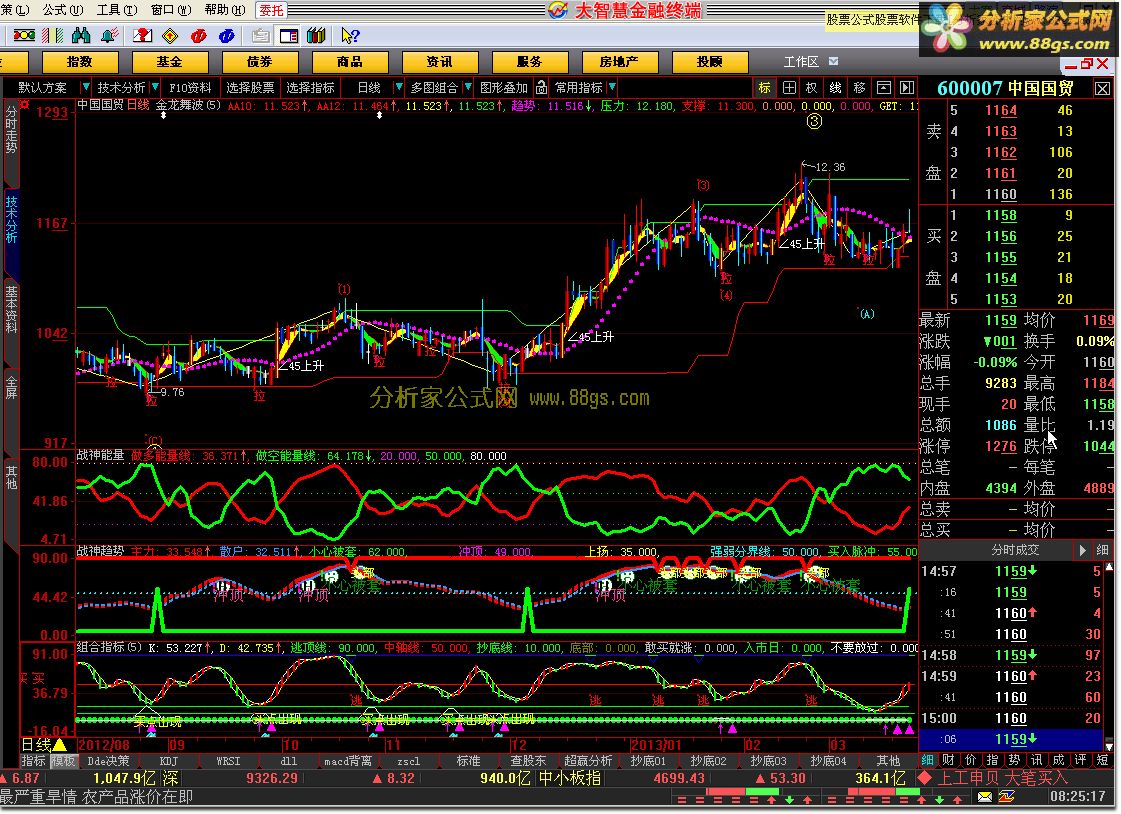
Task: Click the 移 move chart button
Action: click(859, 87)
